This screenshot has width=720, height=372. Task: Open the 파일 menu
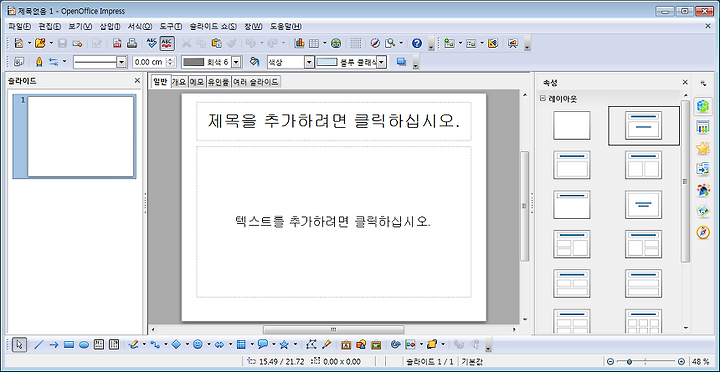[x=20, y=26]
